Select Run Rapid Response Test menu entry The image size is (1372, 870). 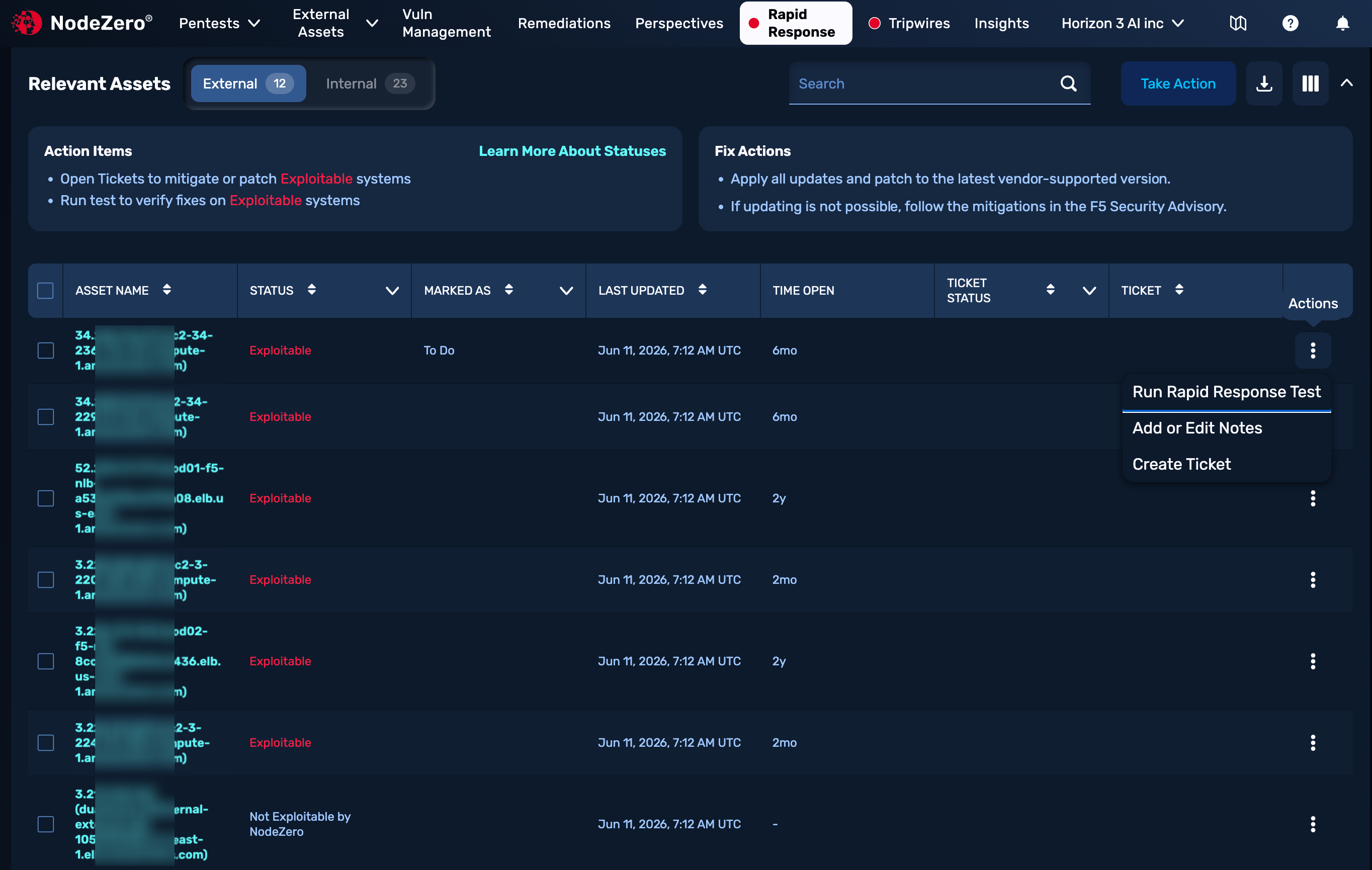click(1226, 392)
